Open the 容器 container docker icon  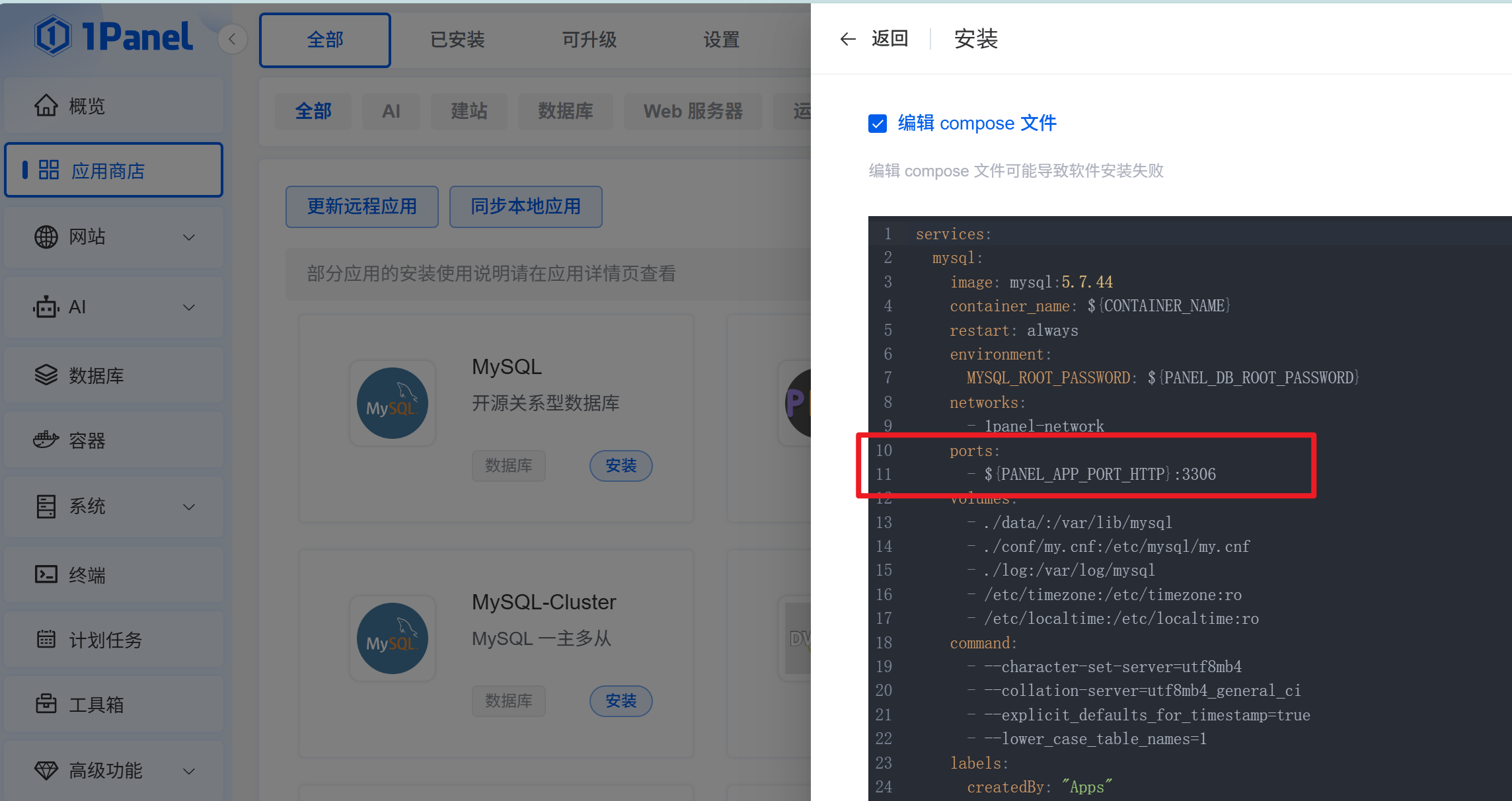click(46, 440)
